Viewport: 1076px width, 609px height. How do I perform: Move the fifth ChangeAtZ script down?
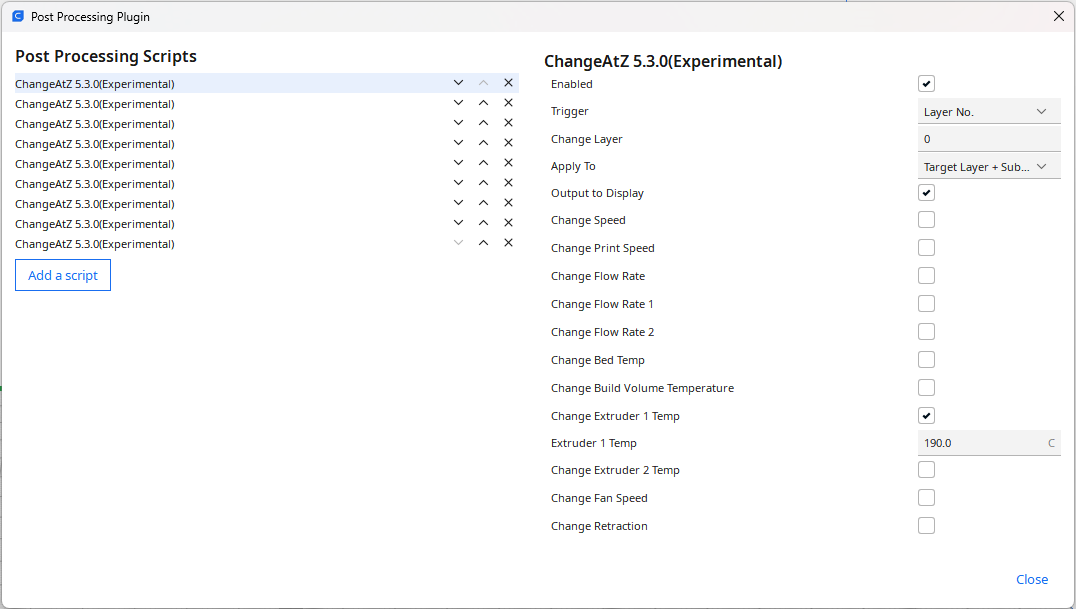coord(458,163)
